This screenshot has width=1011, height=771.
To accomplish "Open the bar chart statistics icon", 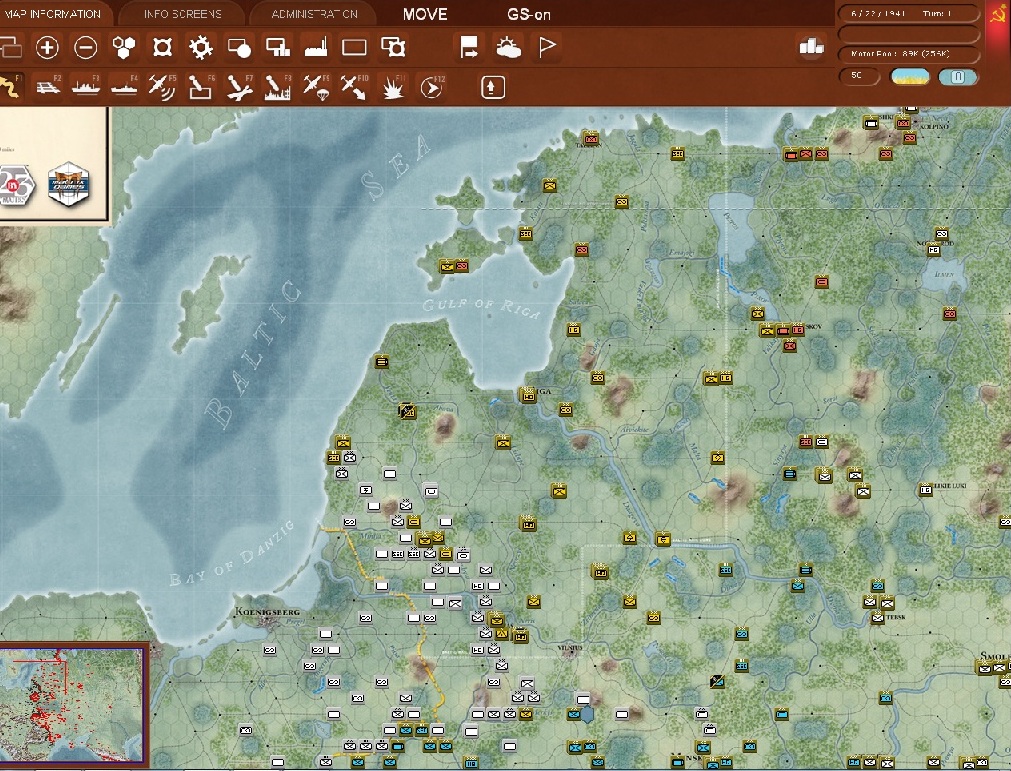I will coord(811,46).
